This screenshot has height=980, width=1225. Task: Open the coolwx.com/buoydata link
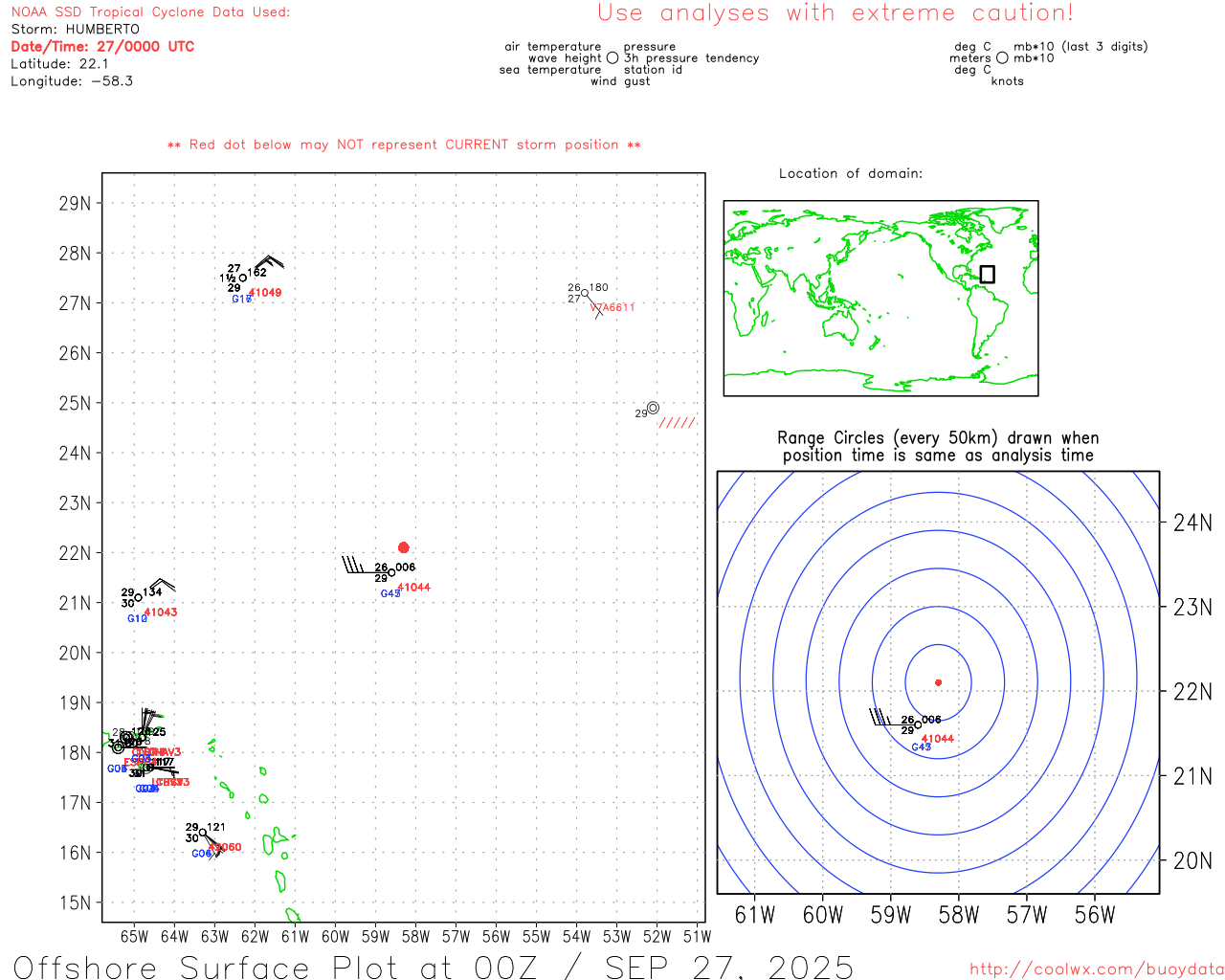coord(1097,969)
